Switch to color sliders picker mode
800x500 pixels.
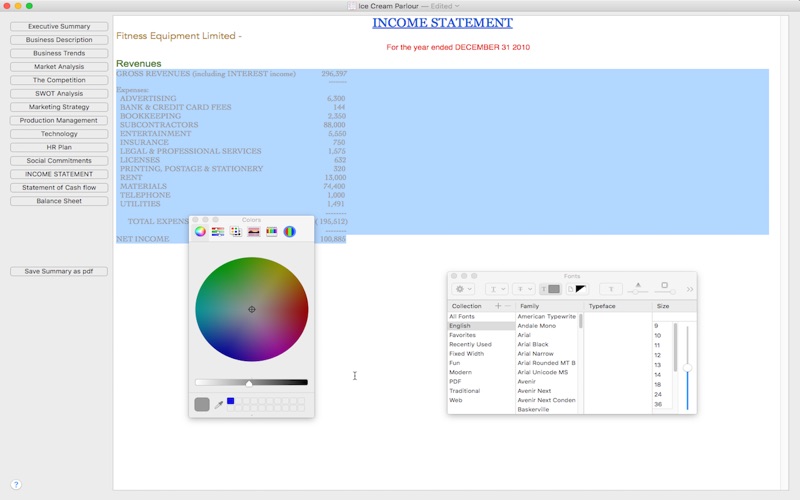[218, 231]
